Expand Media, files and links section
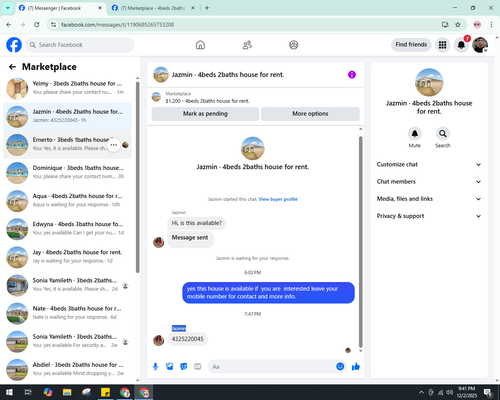500x400 pixels. [429, 199]
